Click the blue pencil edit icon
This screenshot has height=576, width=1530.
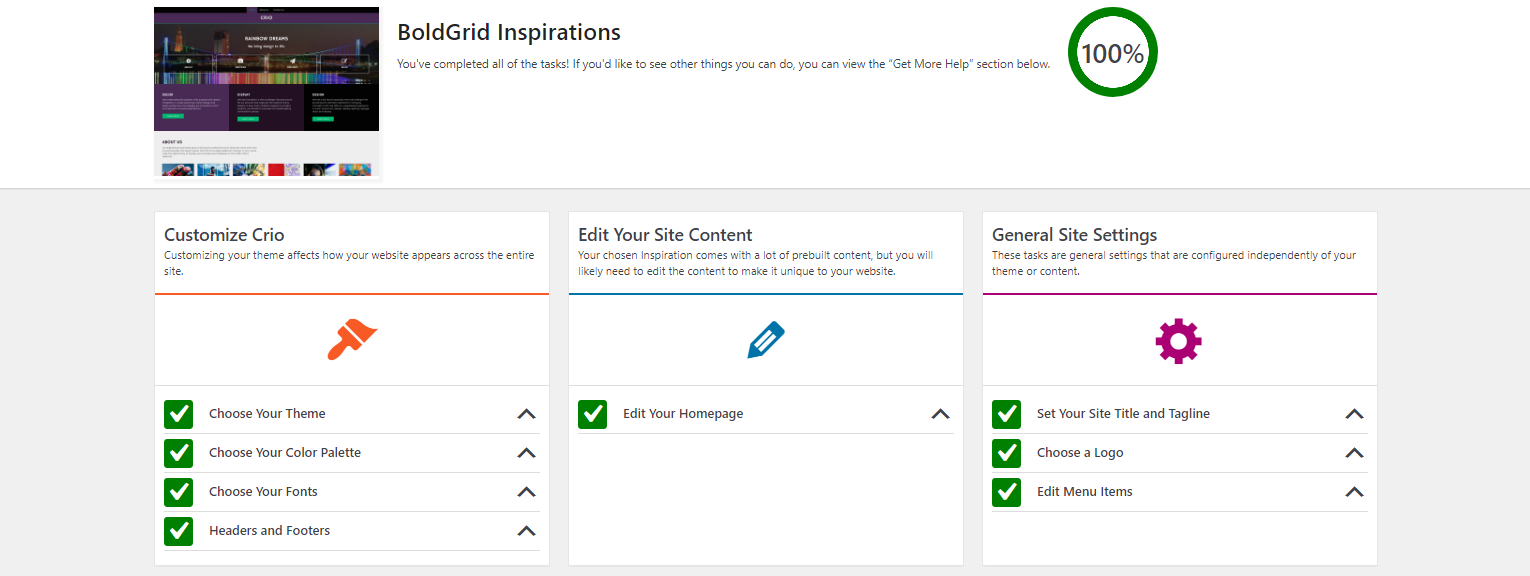tap(766, 340)
